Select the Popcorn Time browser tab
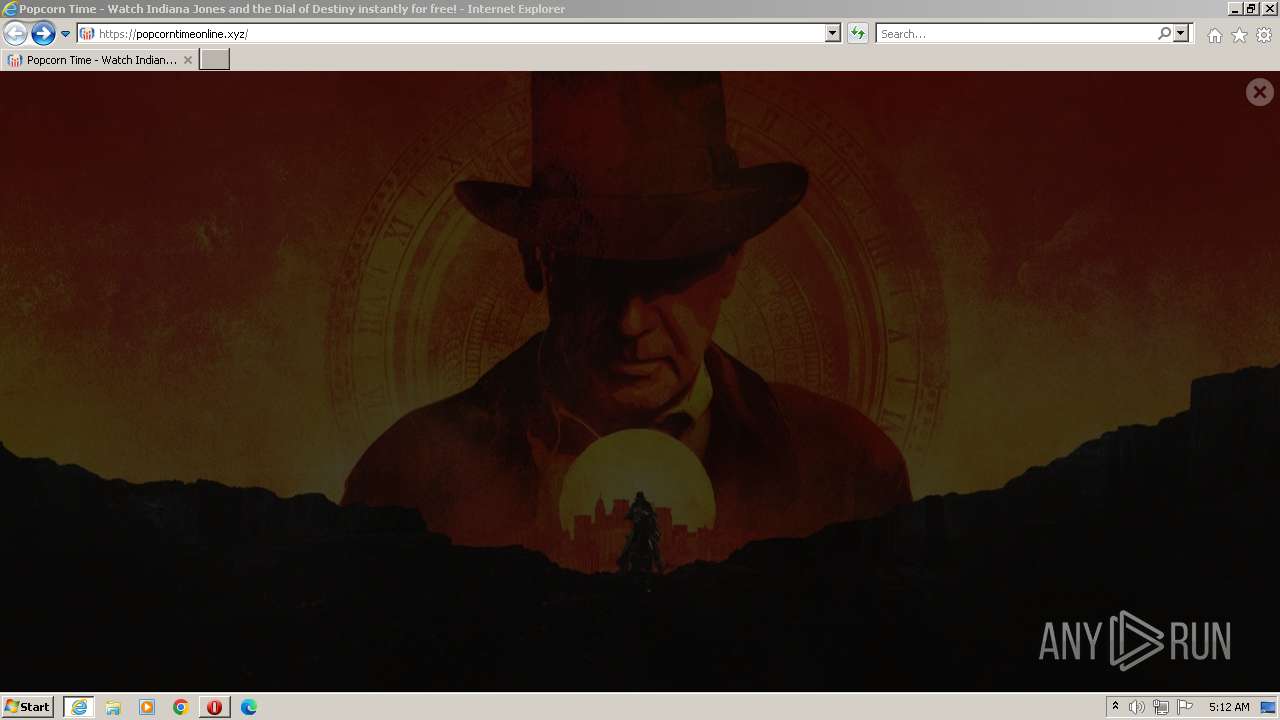Viewport: 1280px width, 720px height. [99, 60]
